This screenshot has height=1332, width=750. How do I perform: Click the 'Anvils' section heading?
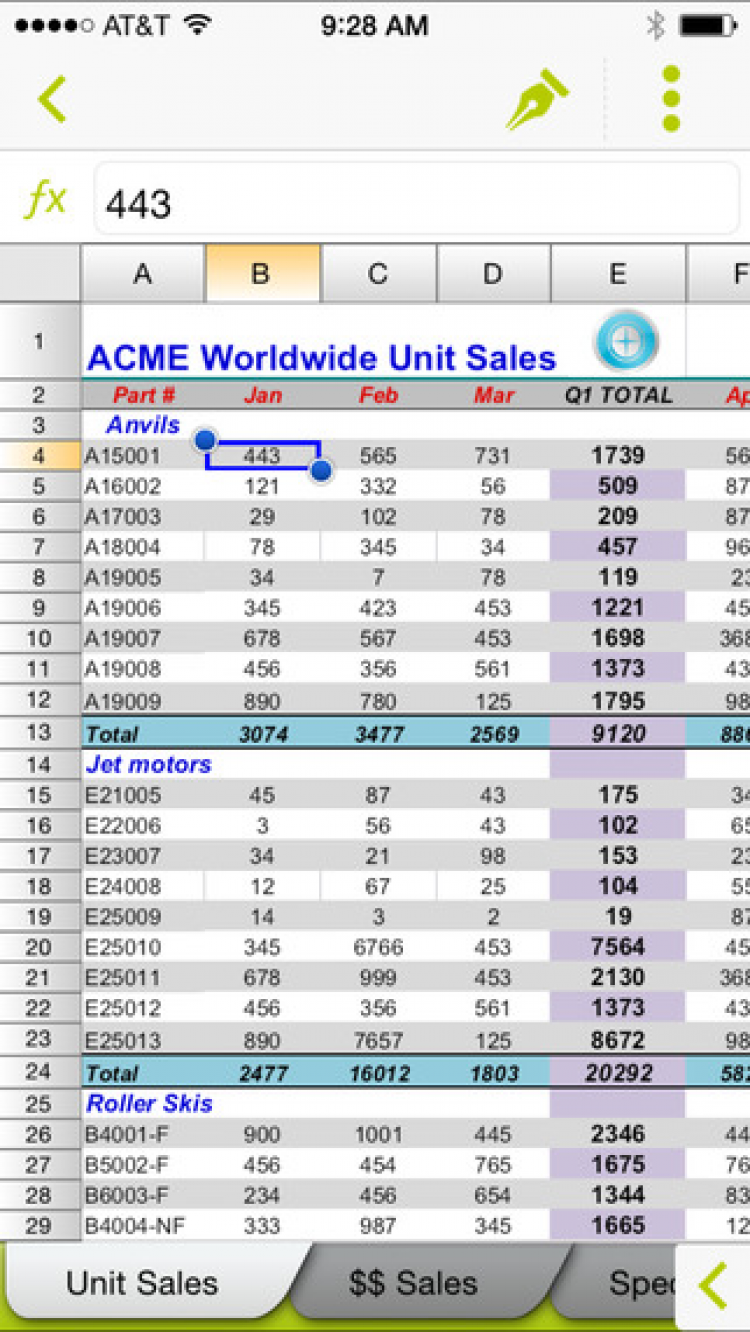[143, 425]
